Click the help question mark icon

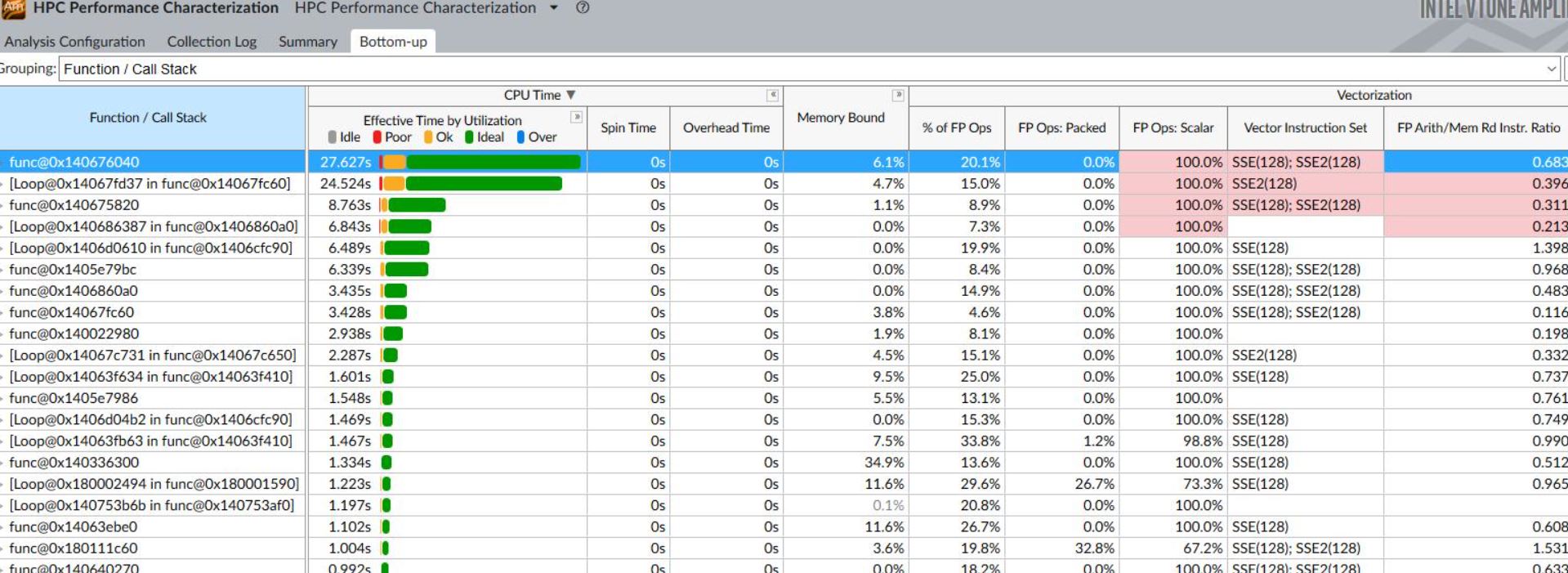pyautogui.click(x=582, y=8)
